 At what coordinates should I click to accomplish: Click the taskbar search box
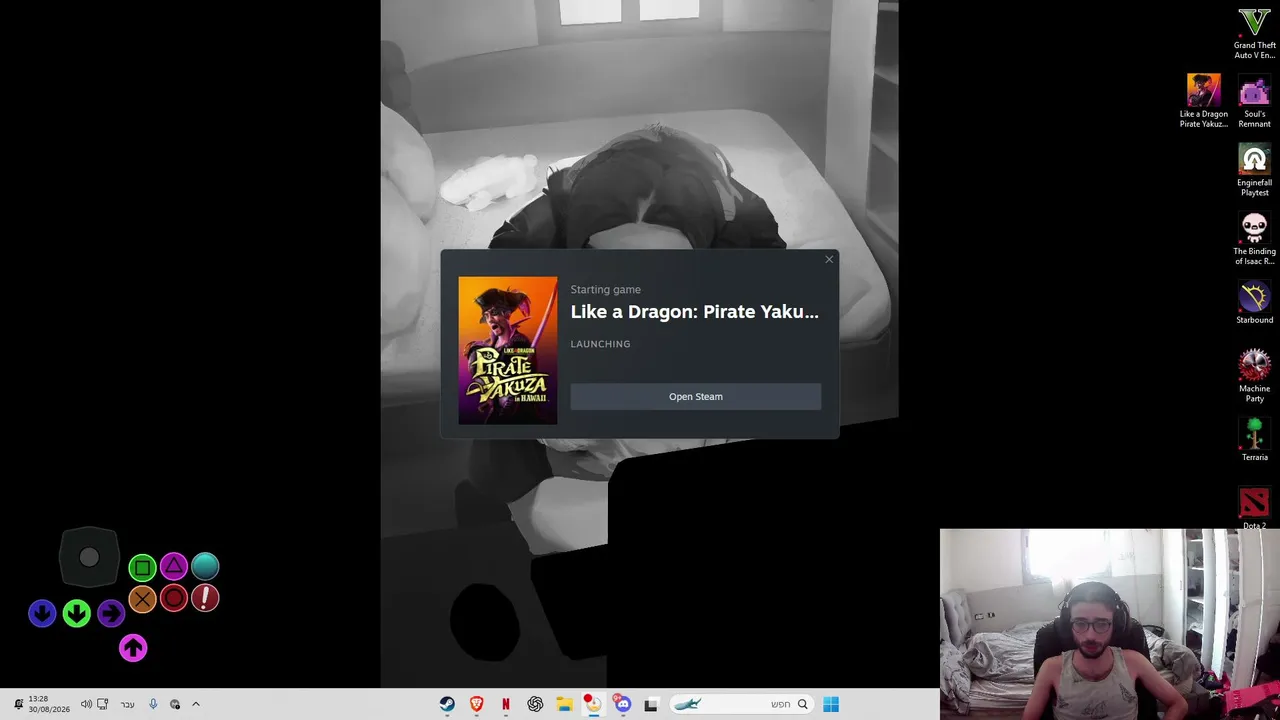point(741,704)
